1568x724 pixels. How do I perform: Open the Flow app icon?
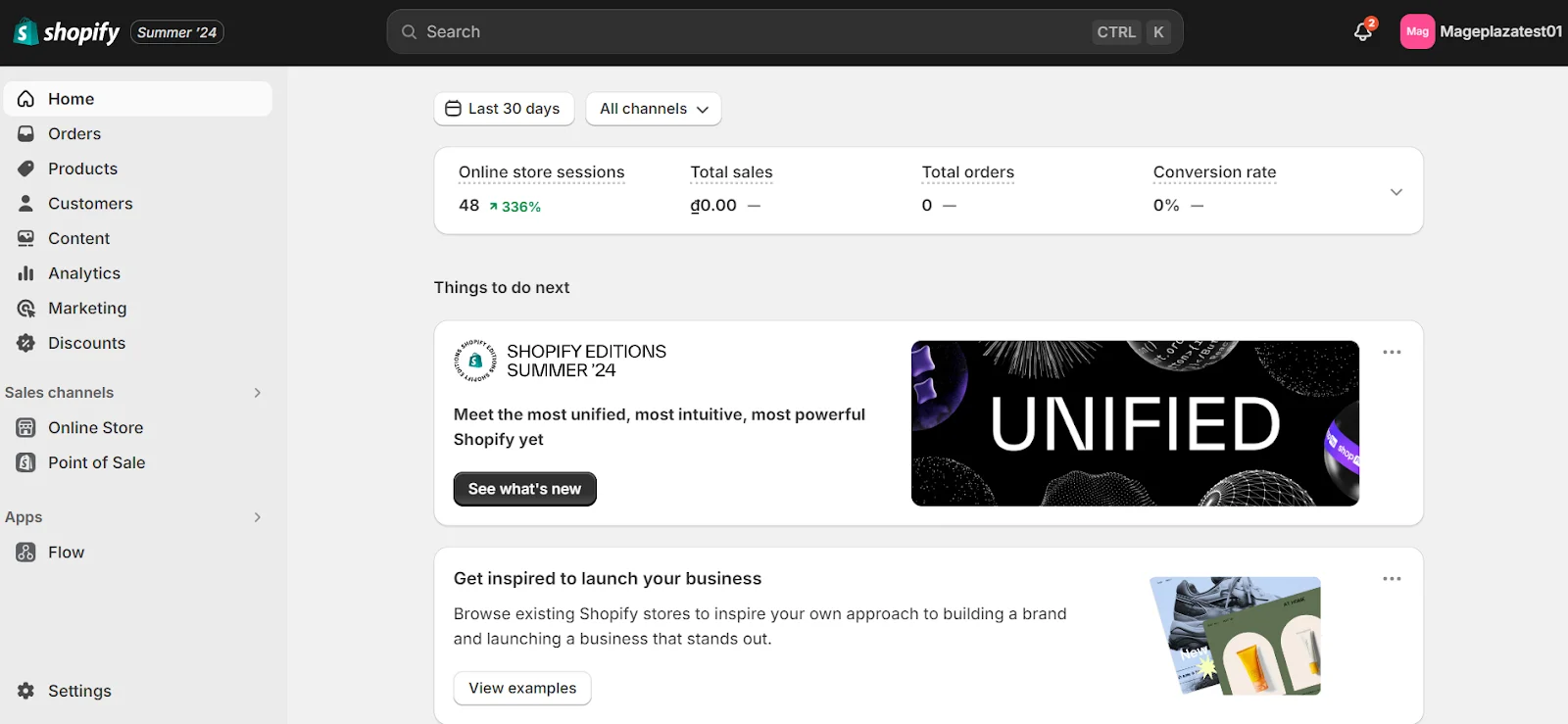point(25,552)
